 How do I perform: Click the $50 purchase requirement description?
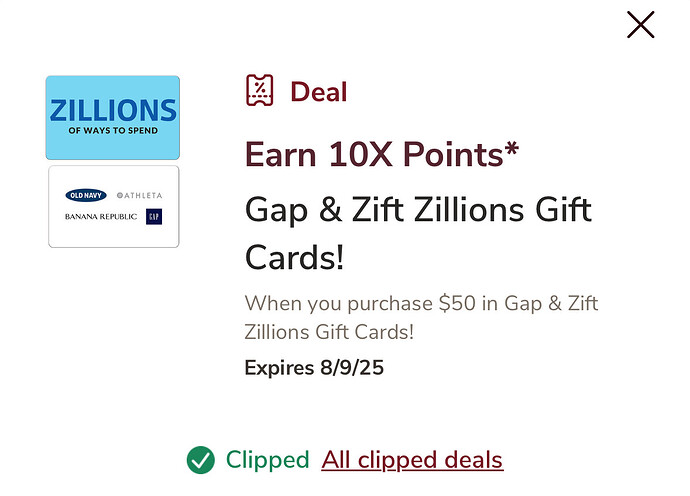tap(421, 317)
